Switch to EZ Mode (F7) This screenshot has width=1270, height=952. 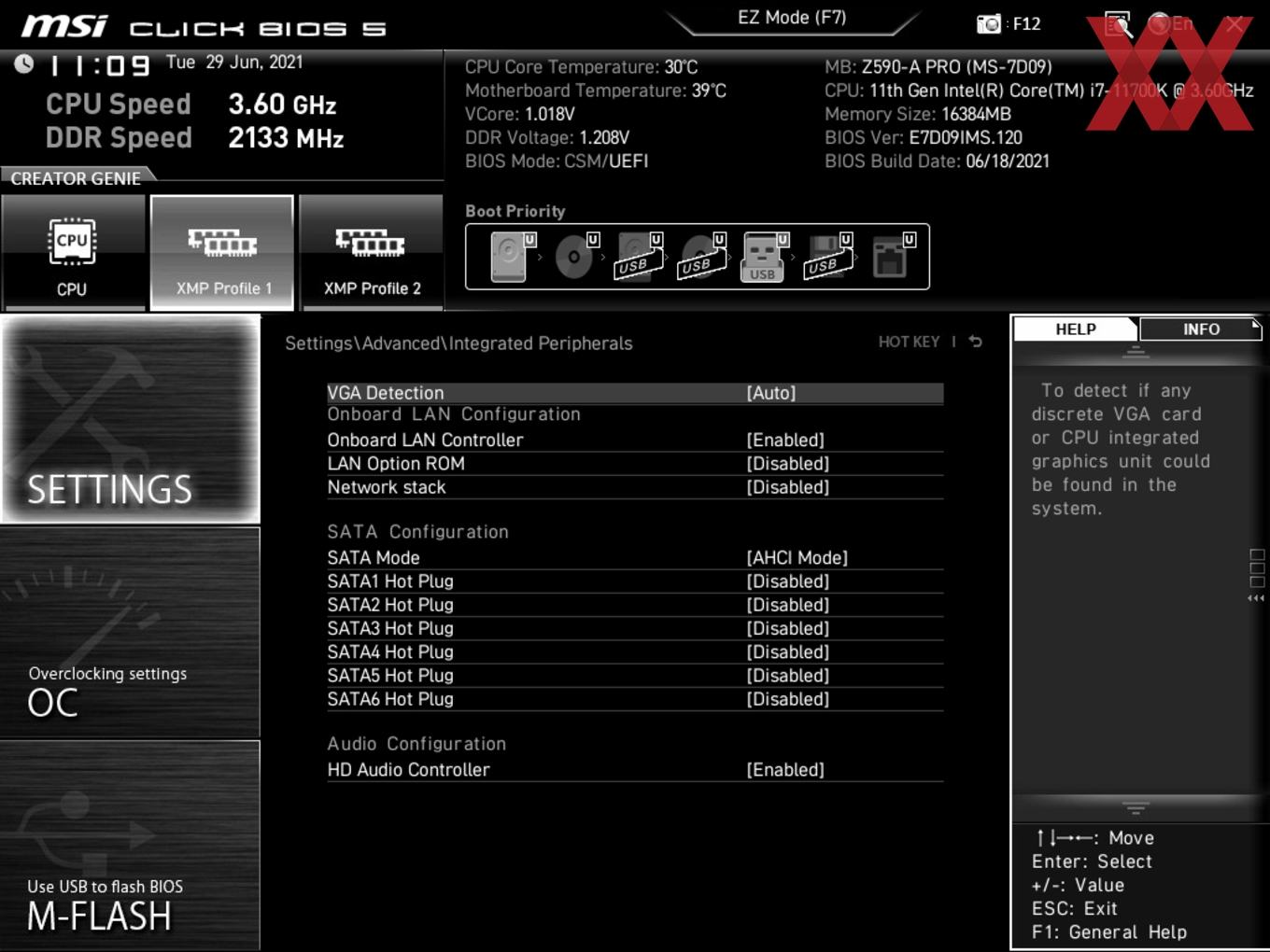click(792, 18)
